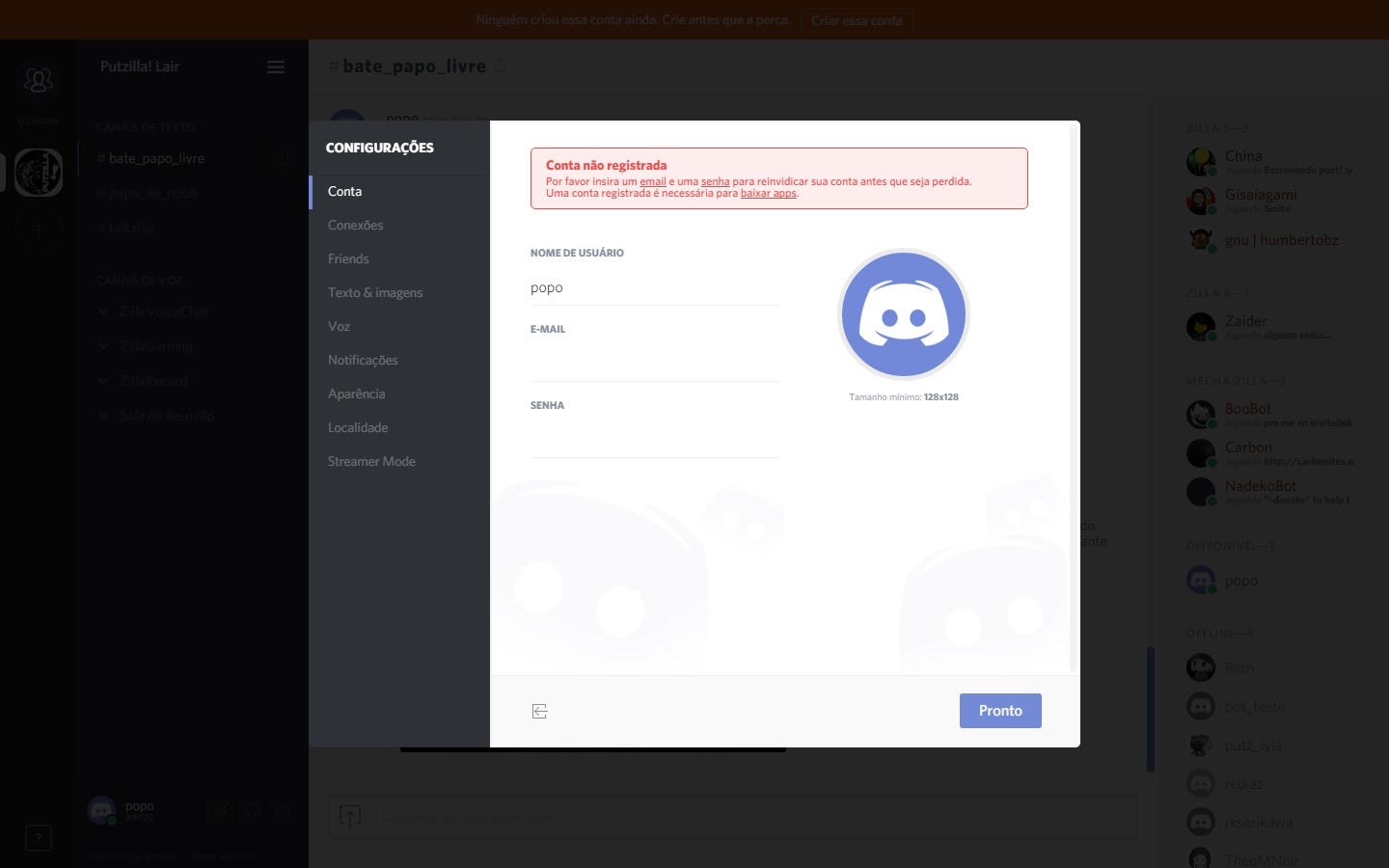Click the deafen headphones icon by popo
This screenshot has height=868, width=1389.
pos(251,811)
